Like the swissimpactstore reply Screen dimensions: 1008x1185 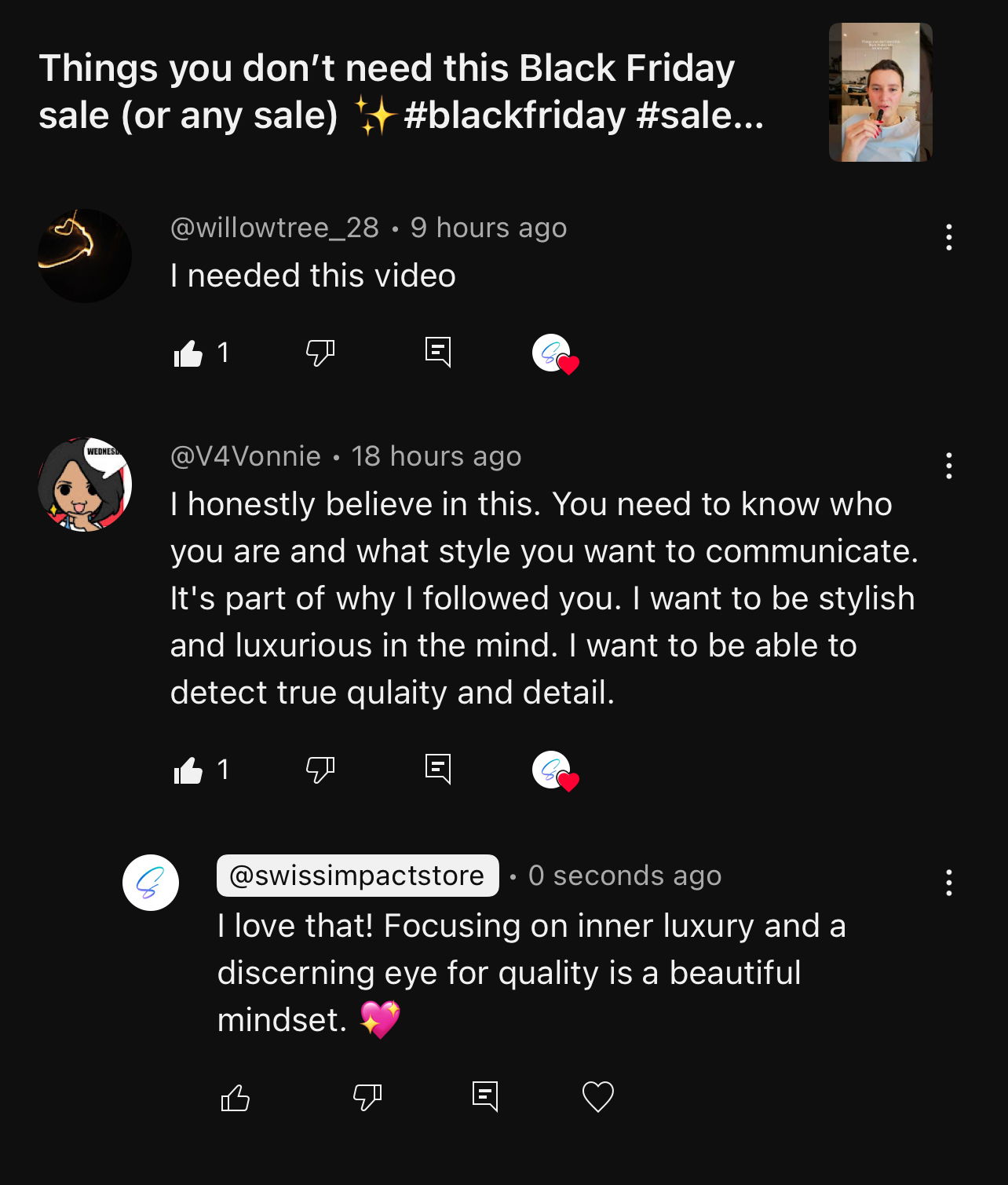coord(235,1097)
